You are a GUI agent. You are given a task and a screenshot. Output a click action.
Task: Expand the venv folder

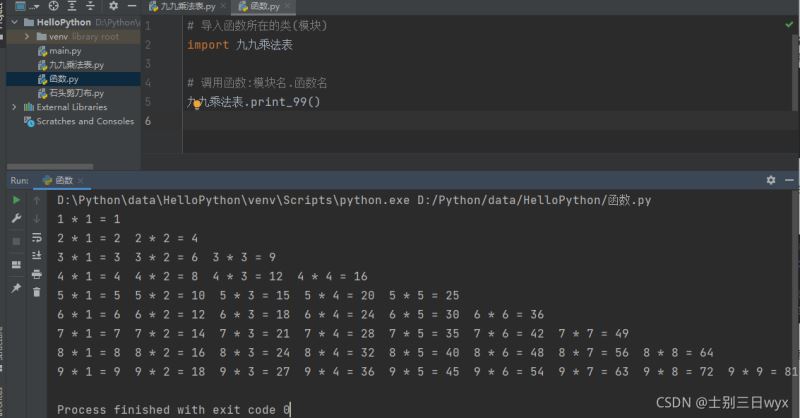tap(27, 36)
